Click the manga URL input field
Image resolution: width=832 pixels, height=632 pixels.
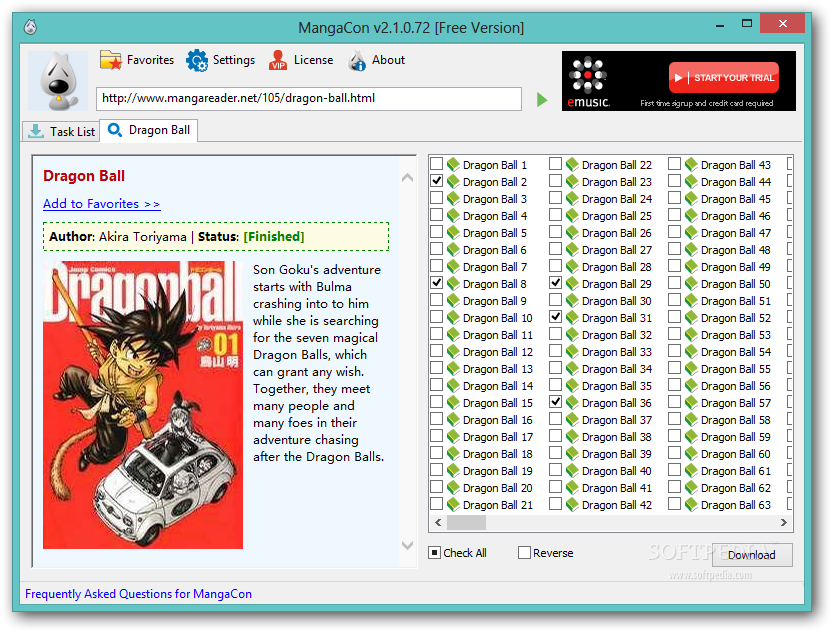(x=309, y=99)
